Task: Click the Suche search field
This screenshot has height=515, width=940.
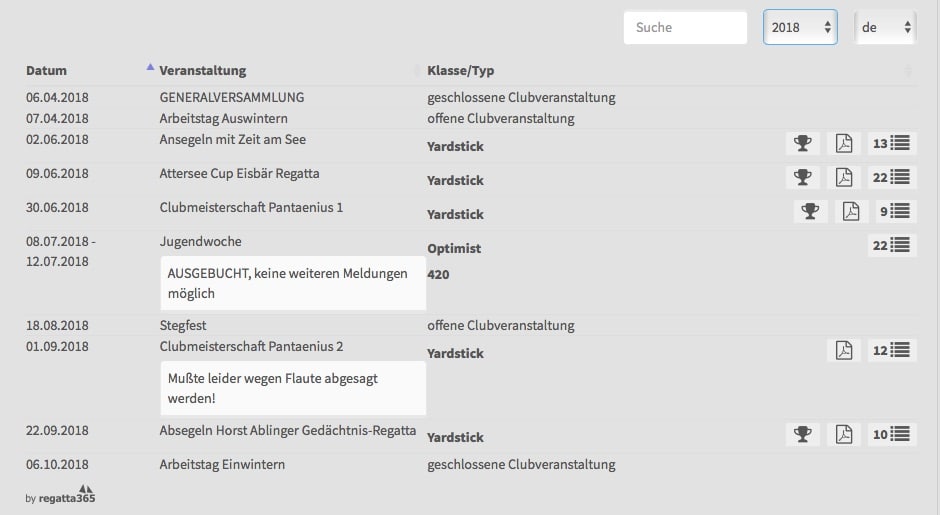Action: point(685,28)
